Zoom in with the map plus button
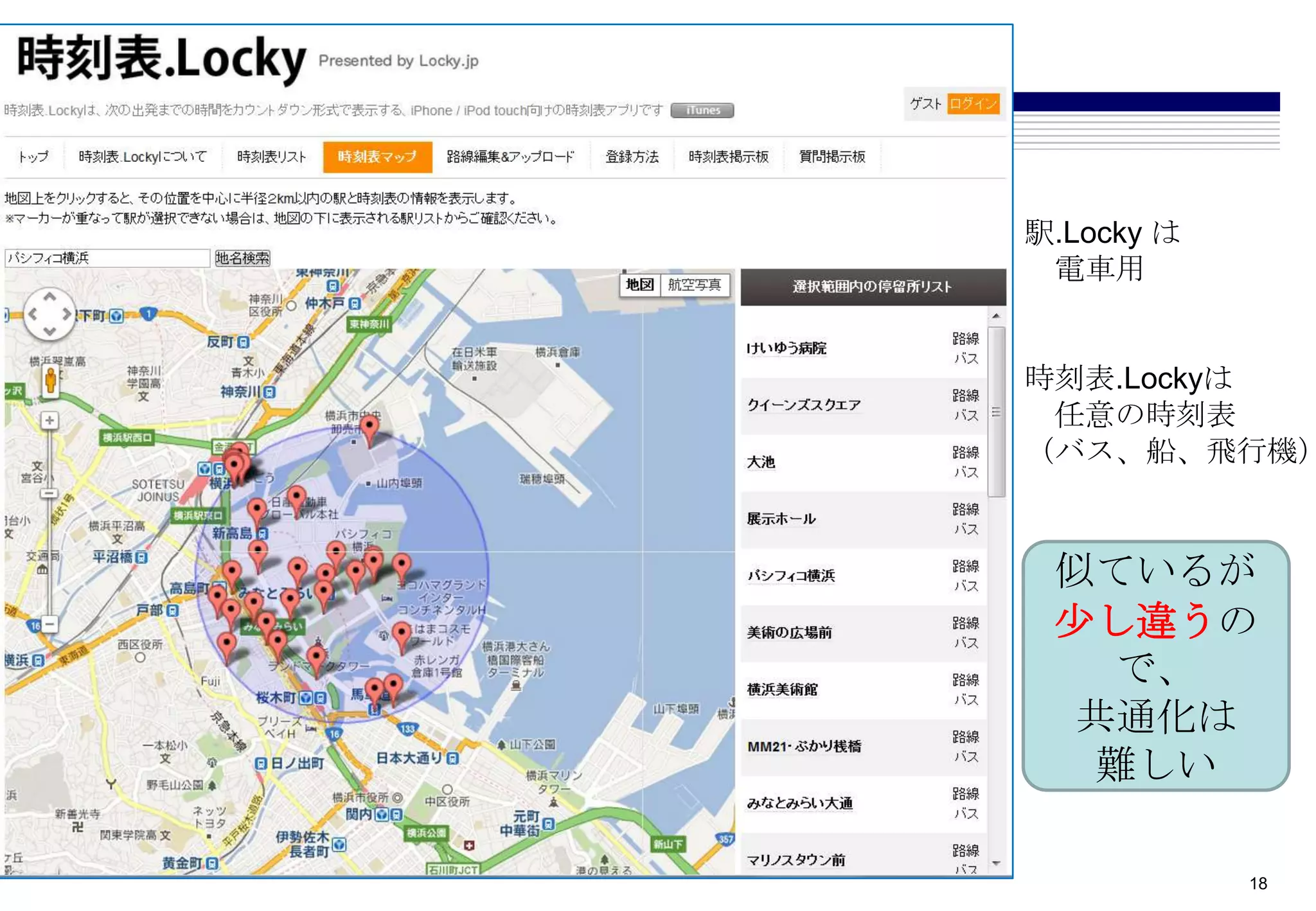The image size is (1316, 911). [x=49, y=420]
